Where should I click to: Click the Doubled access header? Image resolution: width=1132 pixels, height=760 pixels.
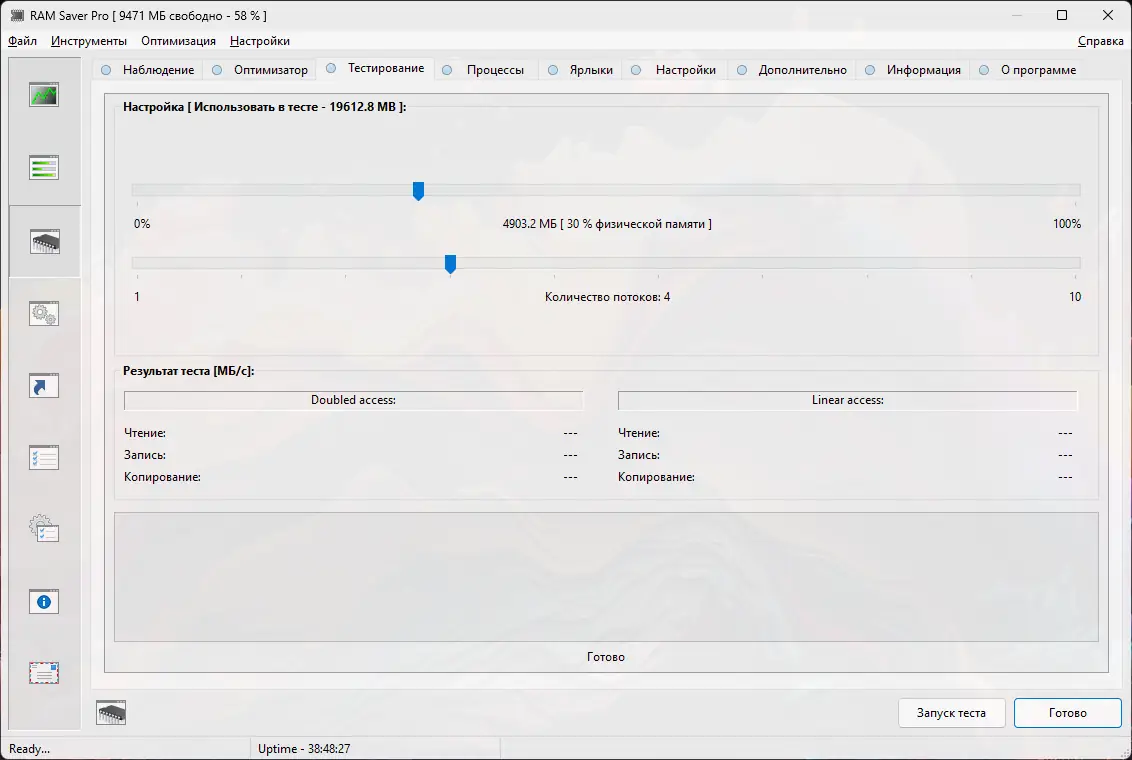pyautogui.click(x=353, y=400)
